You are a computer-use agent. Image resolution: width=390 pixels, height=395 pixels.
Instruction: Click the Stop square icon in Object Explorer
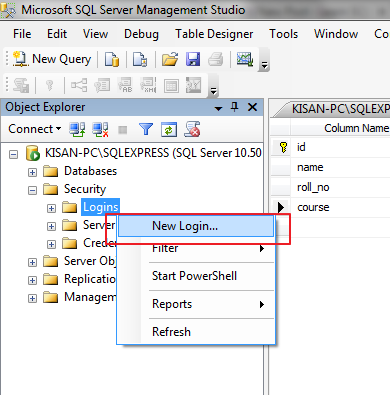pyautogui.click(x=123, y=130)
